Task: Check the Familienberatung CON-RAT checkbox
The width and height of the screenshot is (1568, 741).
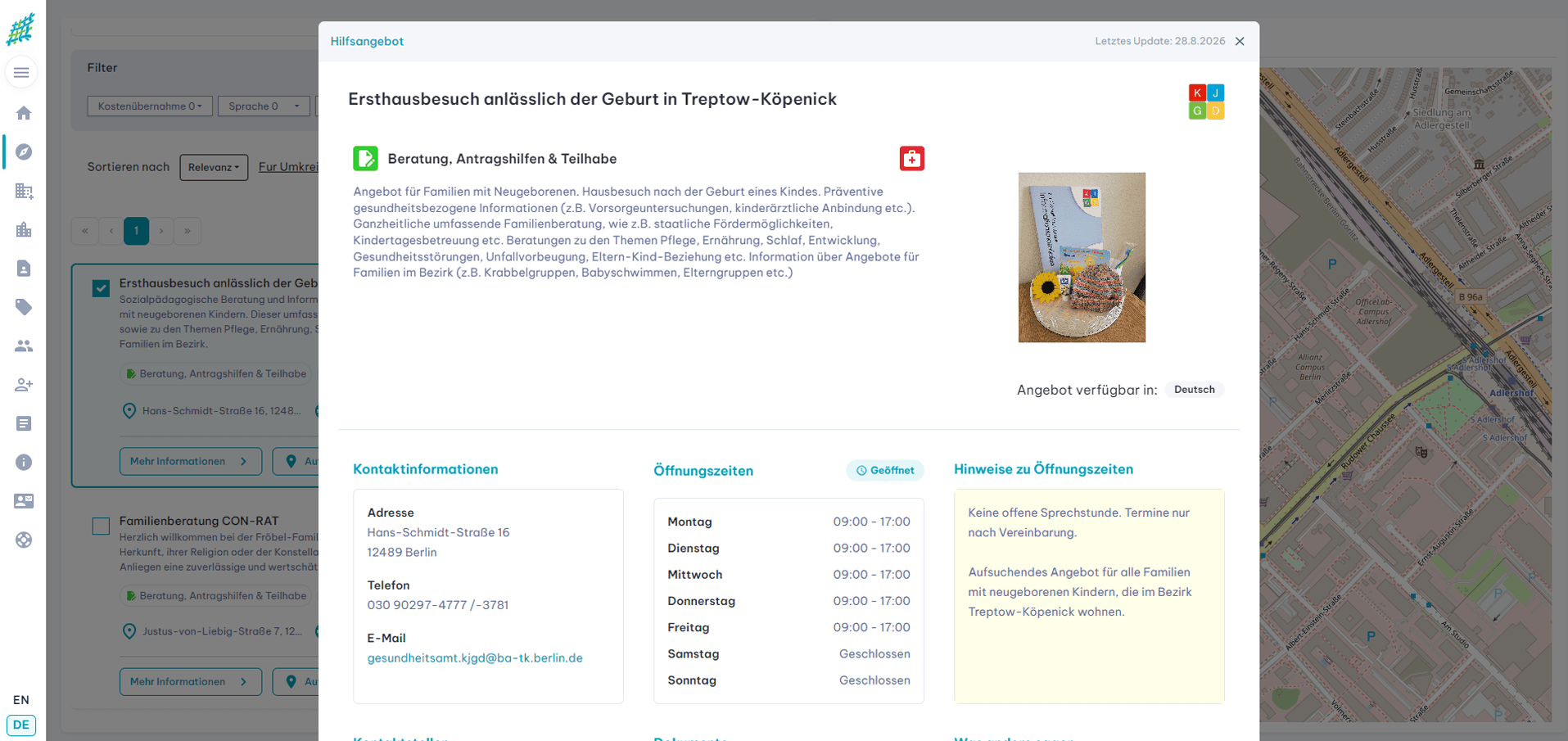Action: 101,526
